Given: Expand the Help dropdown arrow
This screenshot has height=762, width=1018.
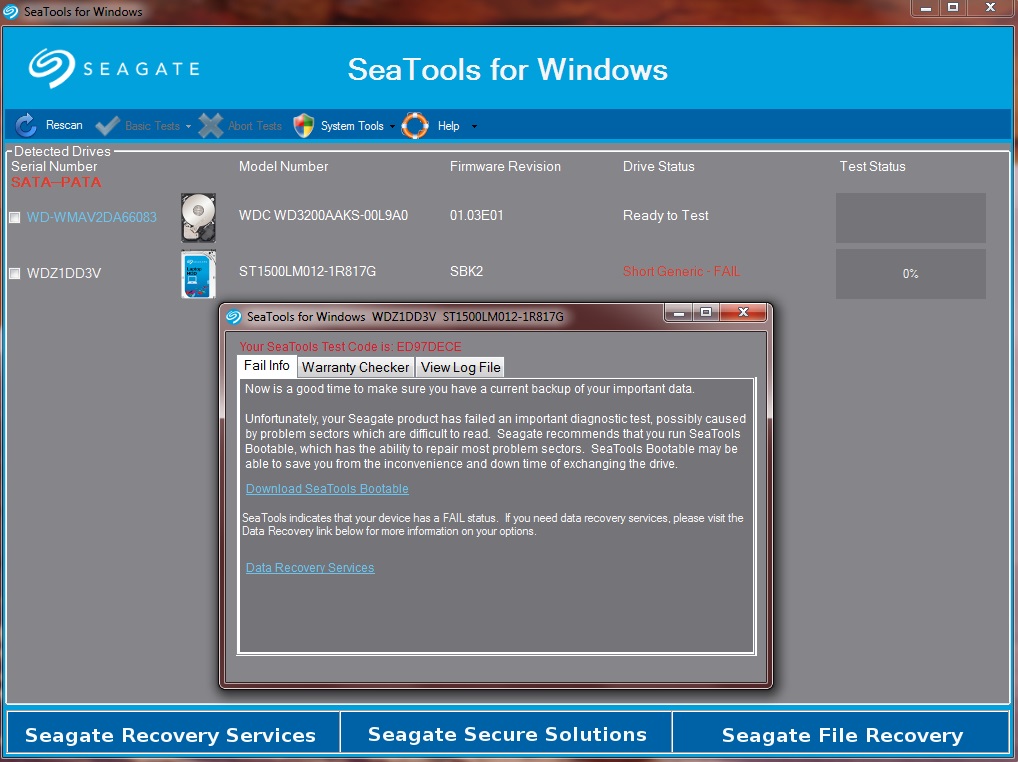Looking at the screenshot, I should [474, 127].
